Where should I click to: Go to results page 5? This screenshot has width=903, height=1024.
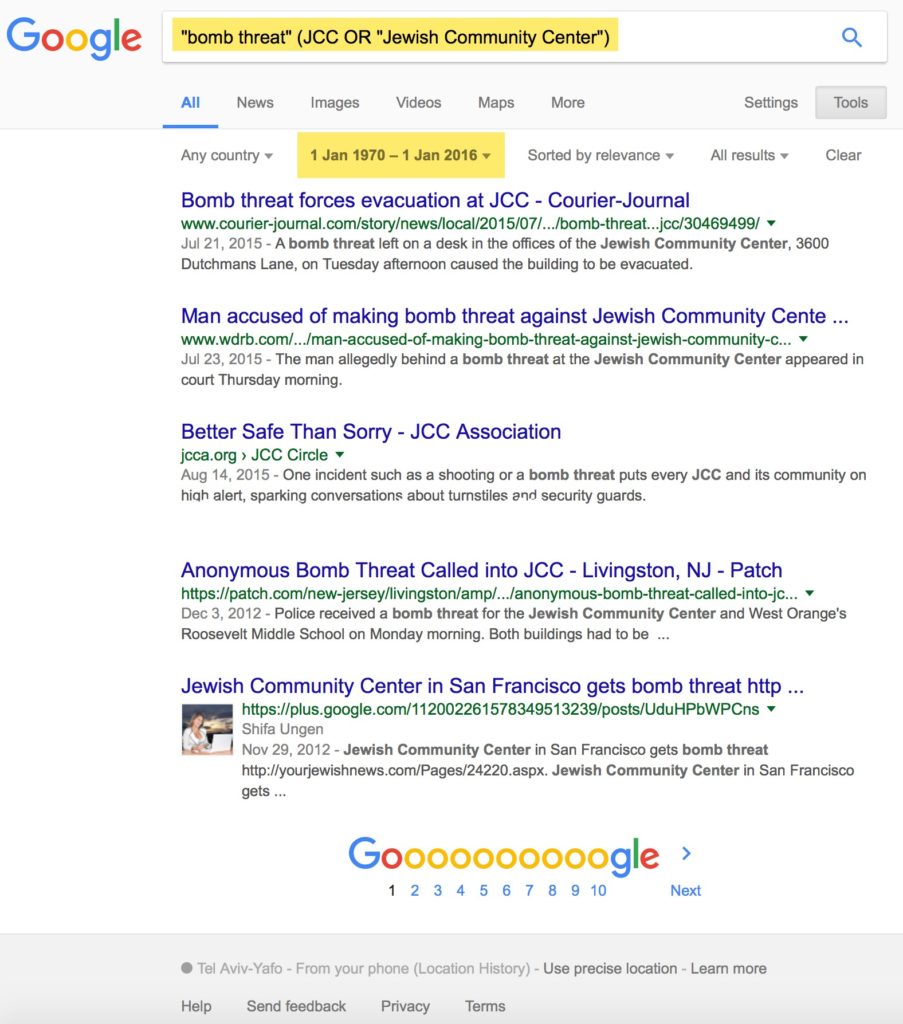click(x=483, y=890)
